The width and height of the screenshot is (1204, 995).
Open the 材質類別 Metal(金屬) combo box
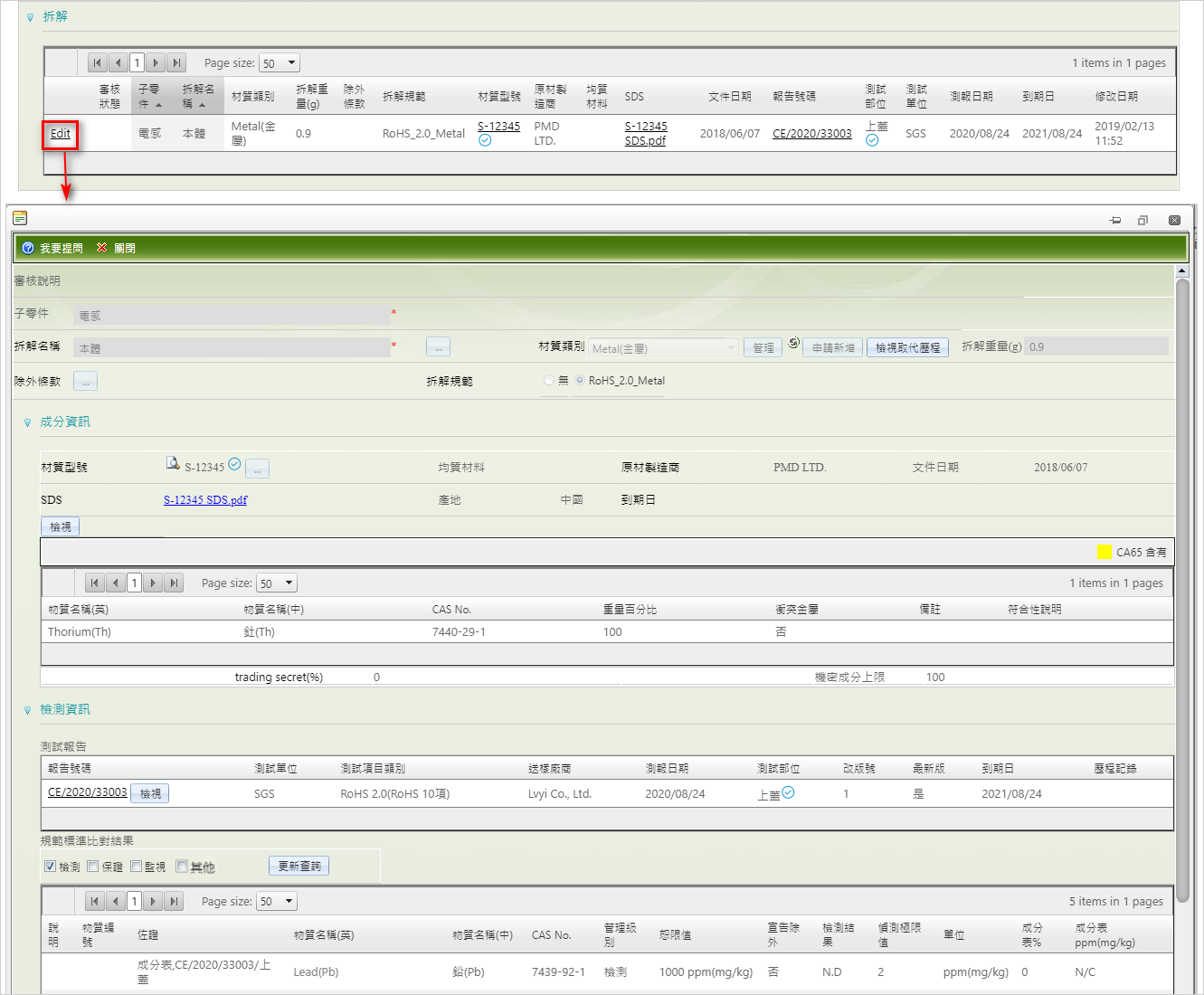tap(664, 348)
